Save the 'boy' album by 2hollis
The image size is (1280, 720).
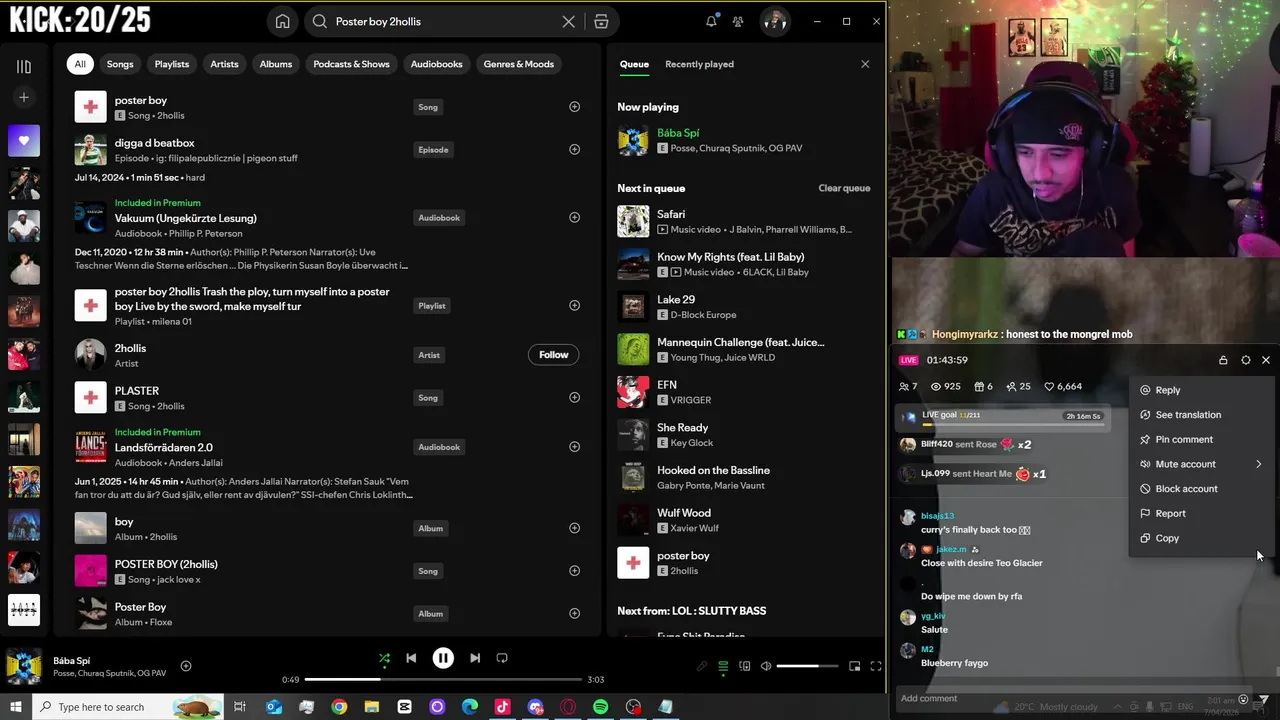click(574, 528)
